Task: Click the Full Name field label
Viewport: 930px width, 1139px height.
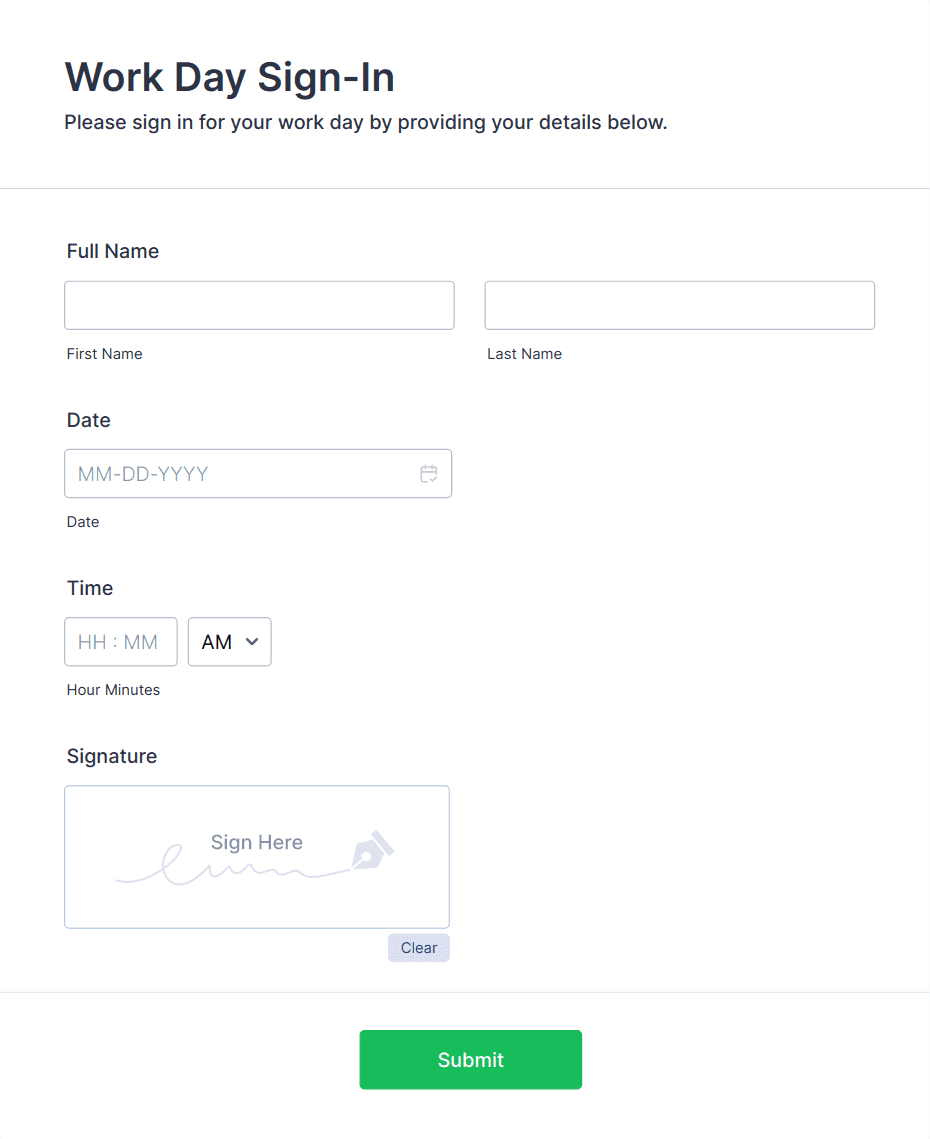Action: pos(113,251)
